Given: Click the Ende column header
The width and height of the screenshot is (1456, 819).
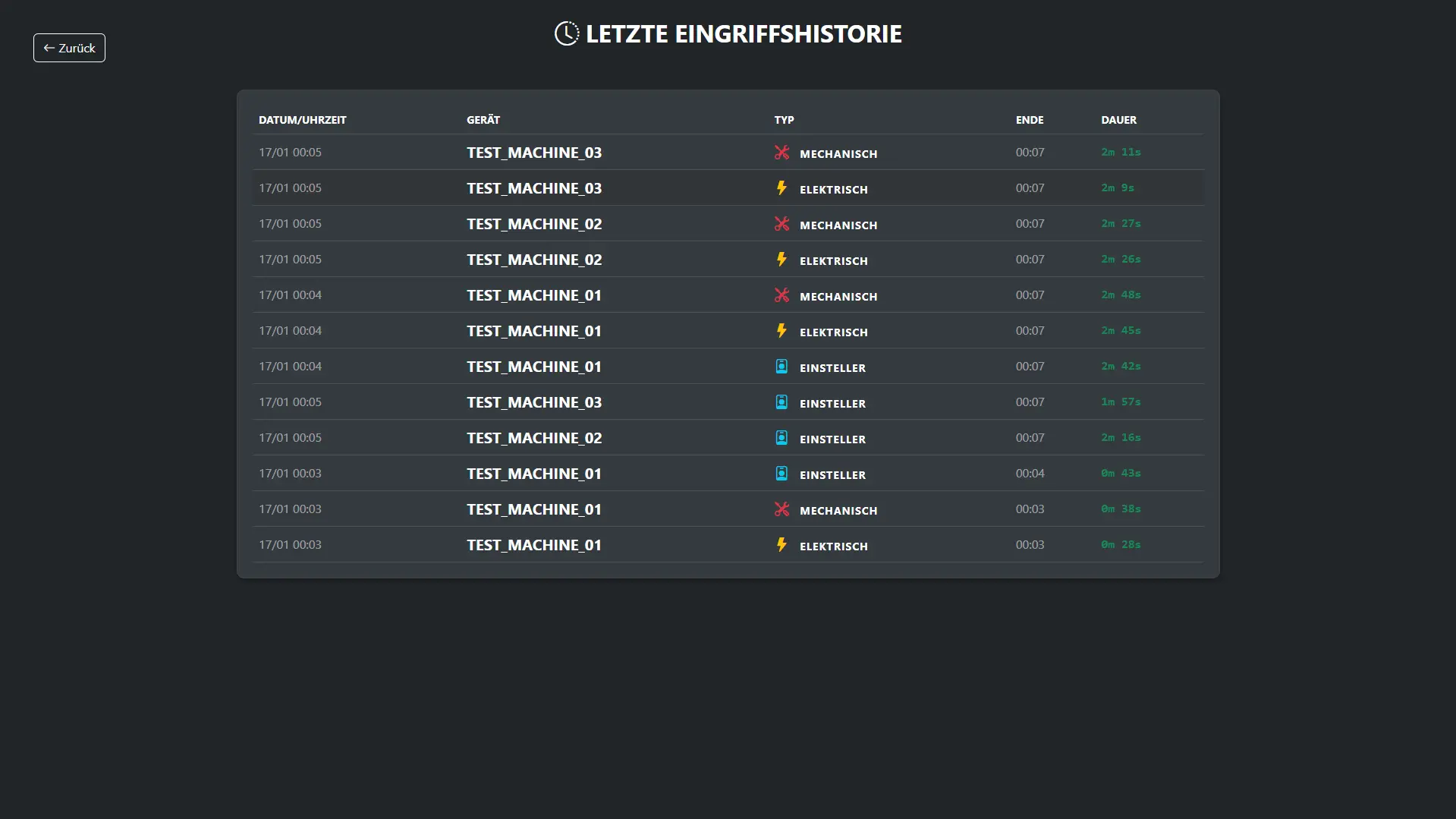Looking at the screenshot, I should pyautogui.click(x=1030, y=120).
